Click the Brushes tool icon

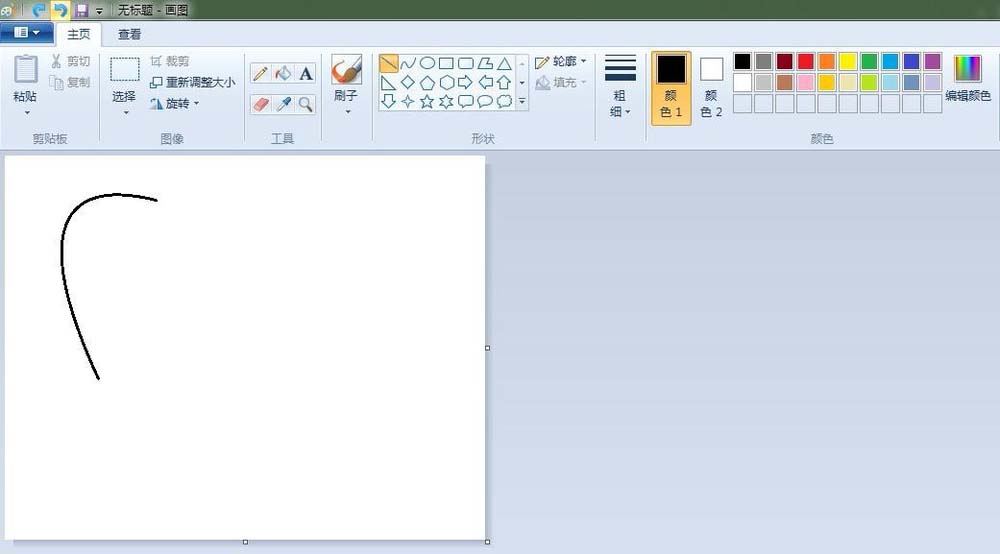click(x=346, y=69)
